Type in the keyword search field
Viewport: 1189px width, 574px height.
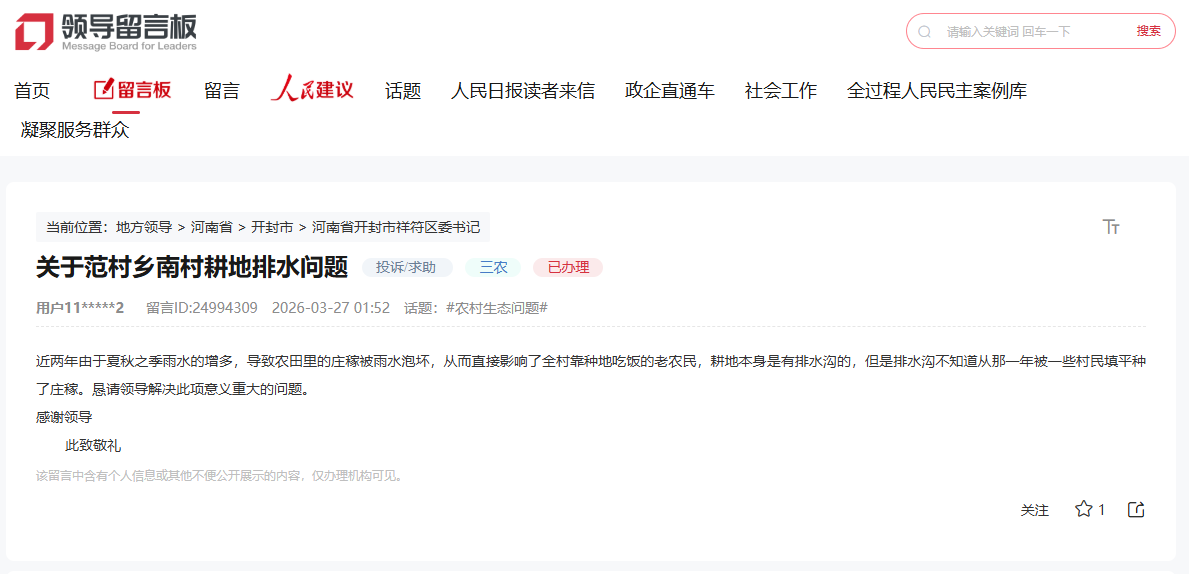[1030, 32]
